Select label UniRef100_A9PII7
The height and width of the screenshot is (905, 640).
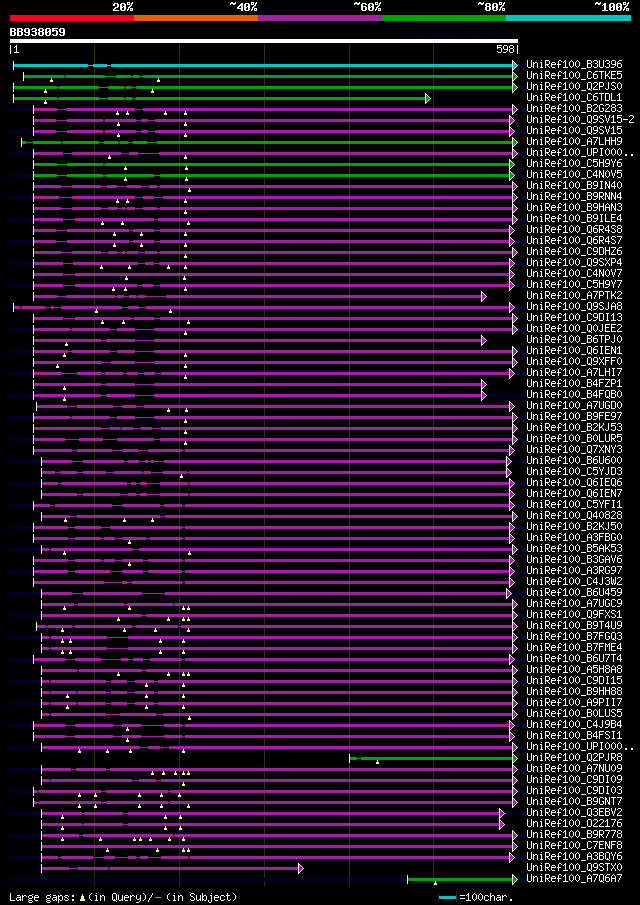[572, 702]
